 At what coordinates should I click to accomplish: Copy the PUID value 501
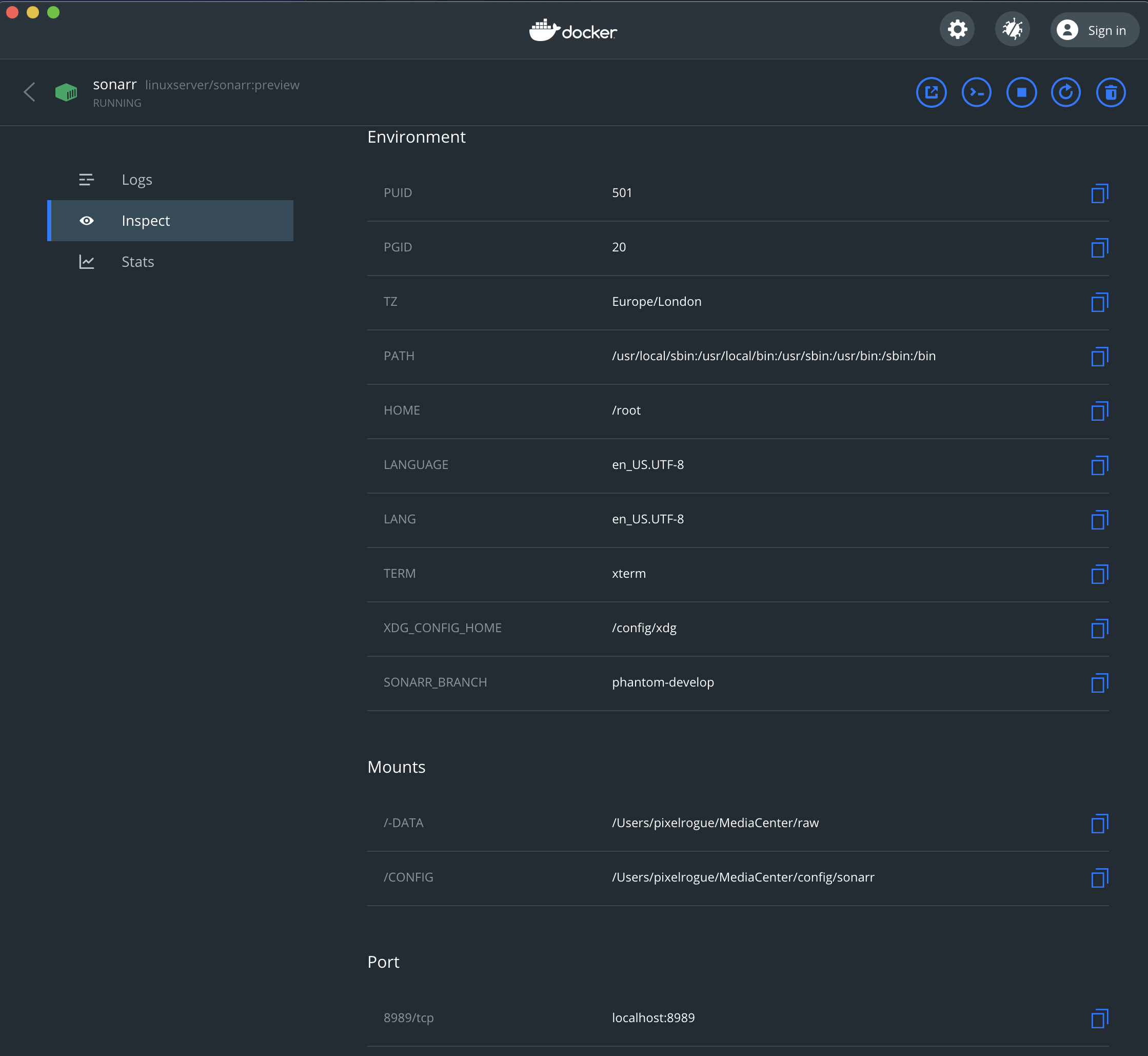point(1099,194)
